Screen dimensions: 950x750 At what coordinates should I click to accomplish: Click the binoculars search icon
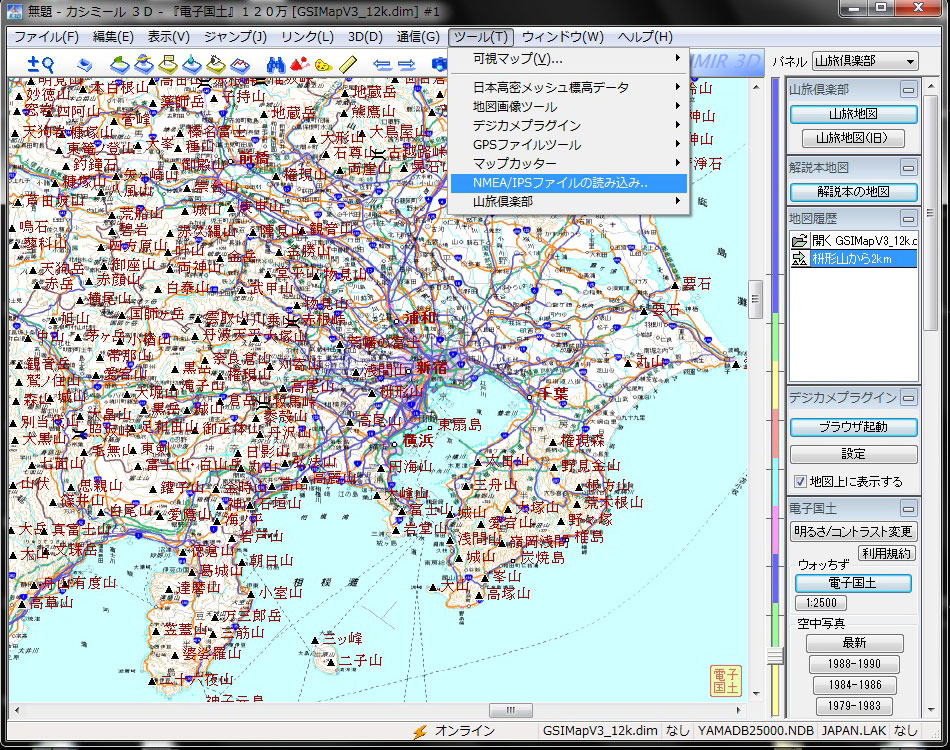coord(276,64)
